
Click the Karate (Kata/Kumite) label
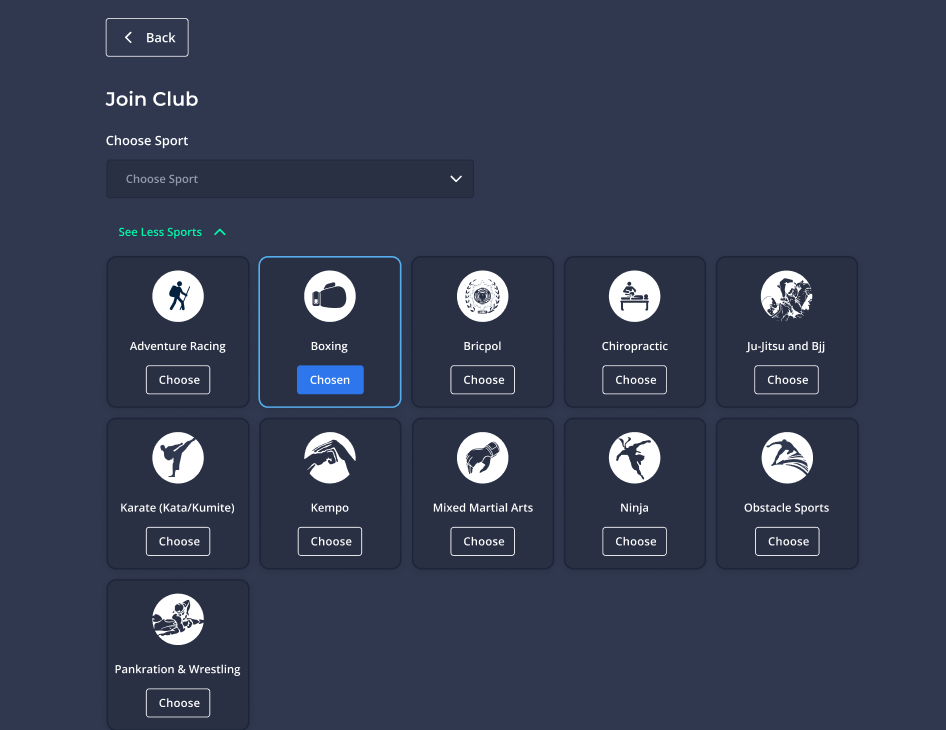(x=177, y=508)
